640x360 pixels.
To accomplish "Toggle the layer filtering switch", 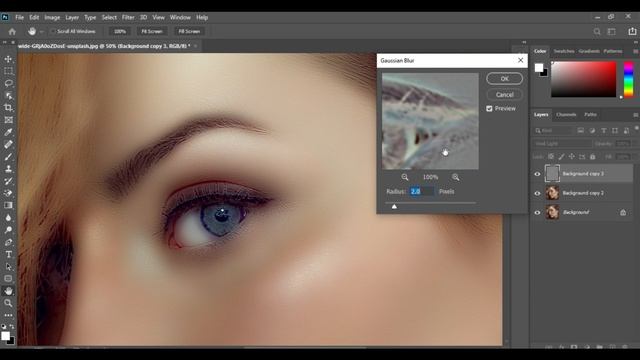I will (x=636, y=129).
